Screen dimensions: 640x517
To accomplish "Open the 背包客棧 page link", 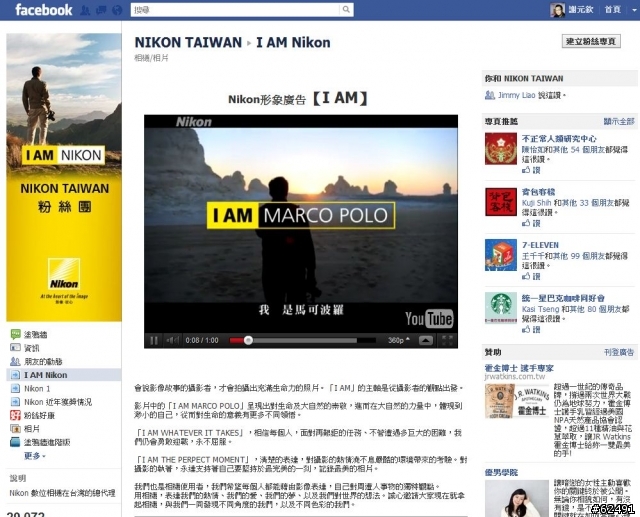I will click(538, 192).
